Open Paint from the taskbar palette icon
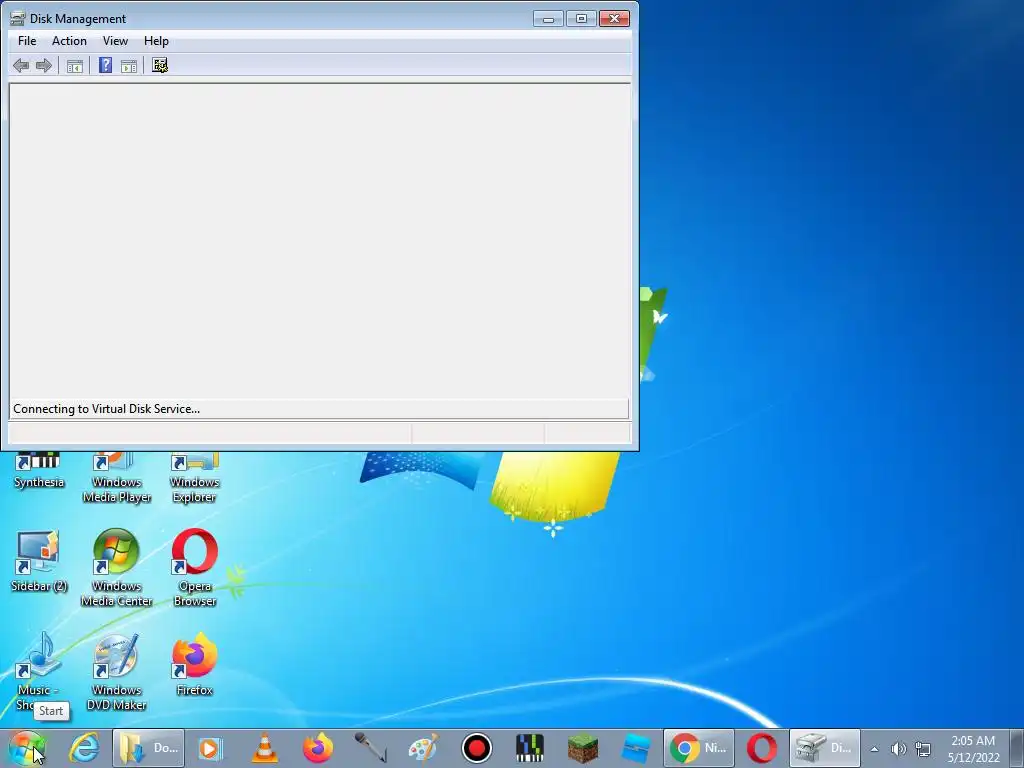Image resolution: width=1024 pixels, height=768 pixels. [423, 748]
